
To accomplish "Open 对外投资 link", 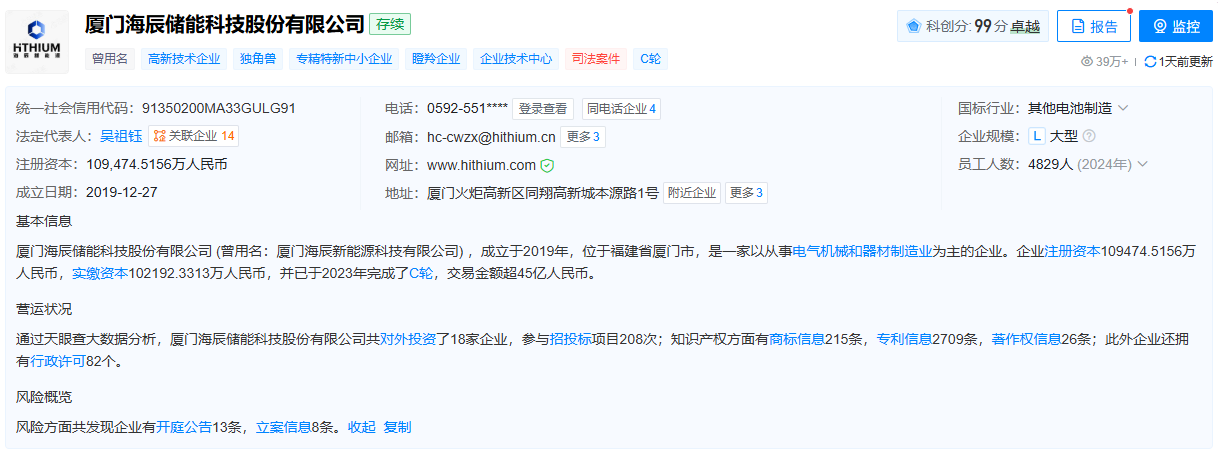I will (x=407, y=340).
